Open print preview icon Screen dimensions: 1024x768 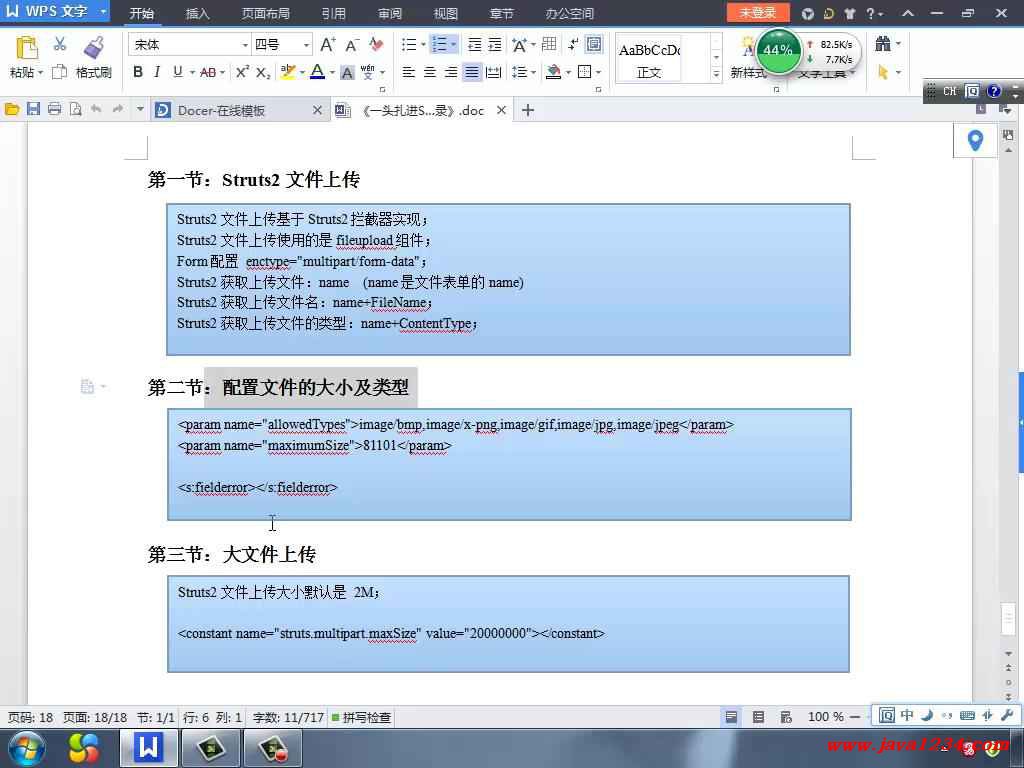76,110
